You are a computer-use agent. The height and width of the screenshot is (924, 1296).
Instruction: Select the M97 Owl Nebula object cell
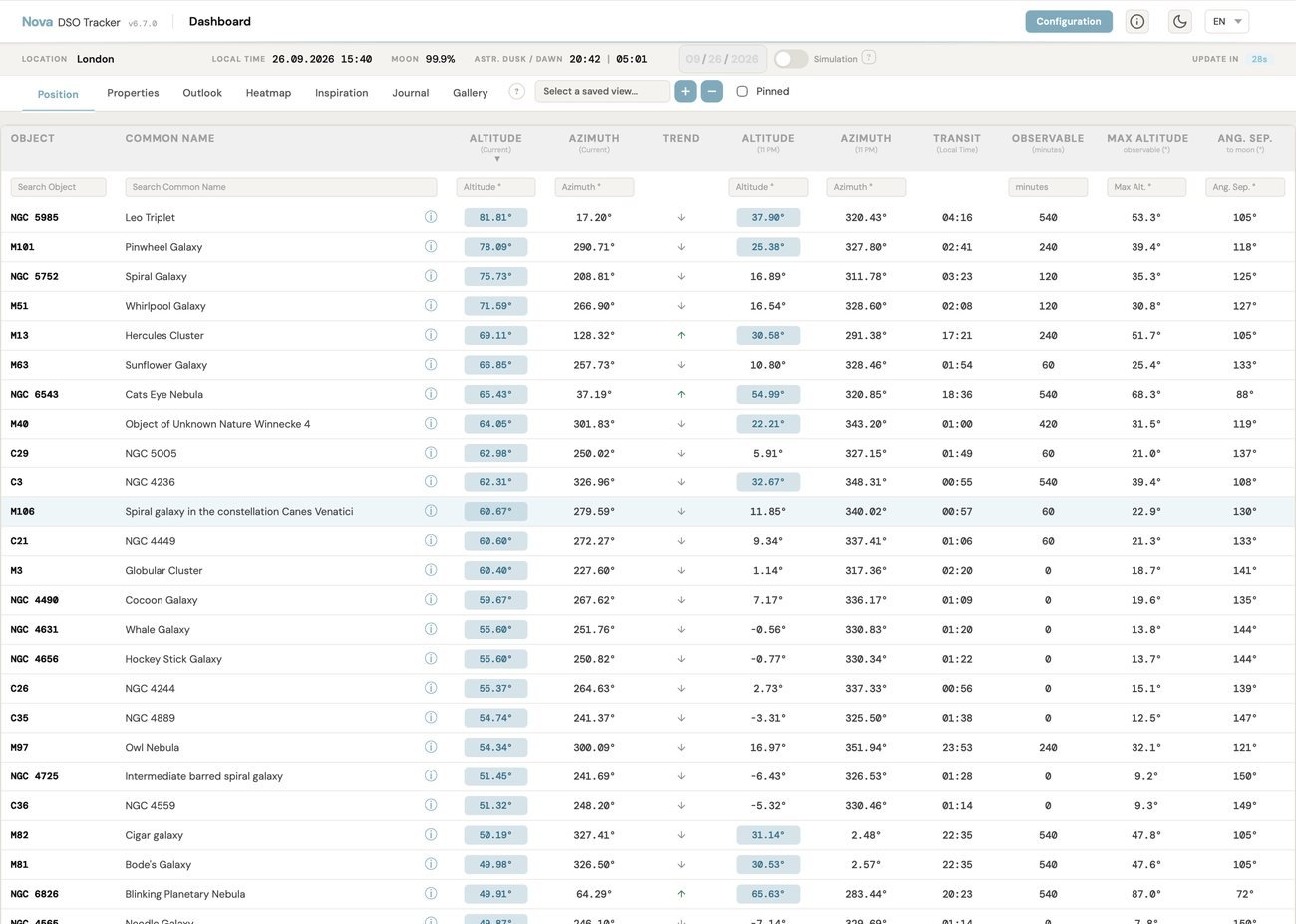pos(20,747)
